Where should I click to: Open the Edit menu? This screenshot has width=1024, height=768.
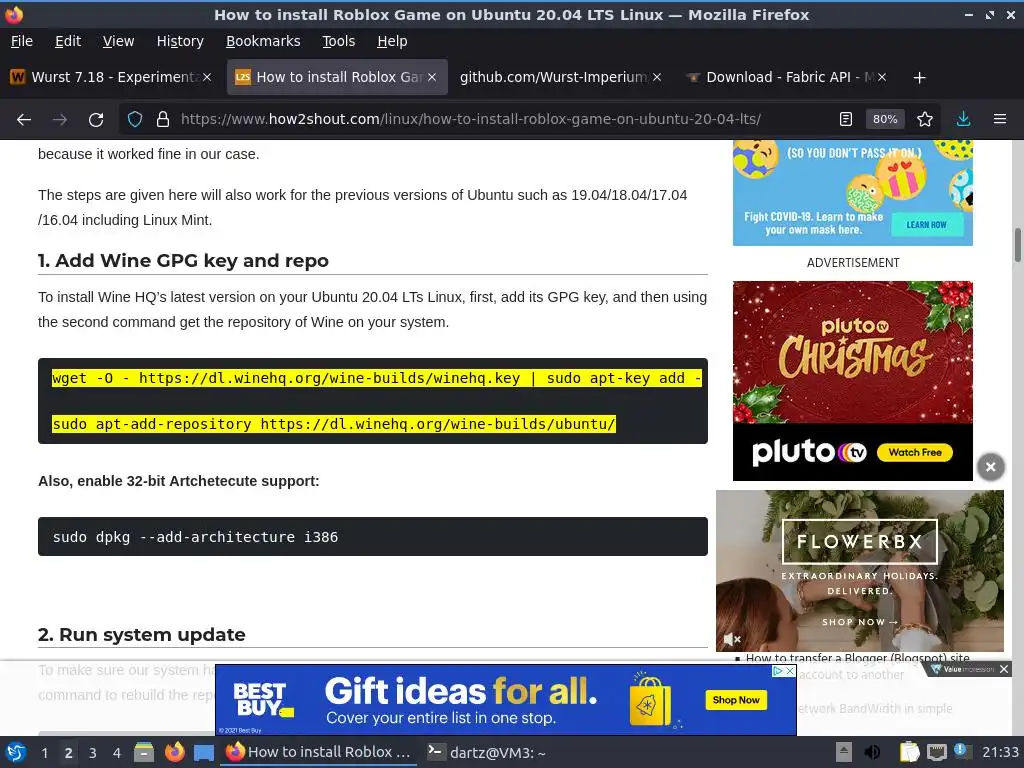(68, 41)
